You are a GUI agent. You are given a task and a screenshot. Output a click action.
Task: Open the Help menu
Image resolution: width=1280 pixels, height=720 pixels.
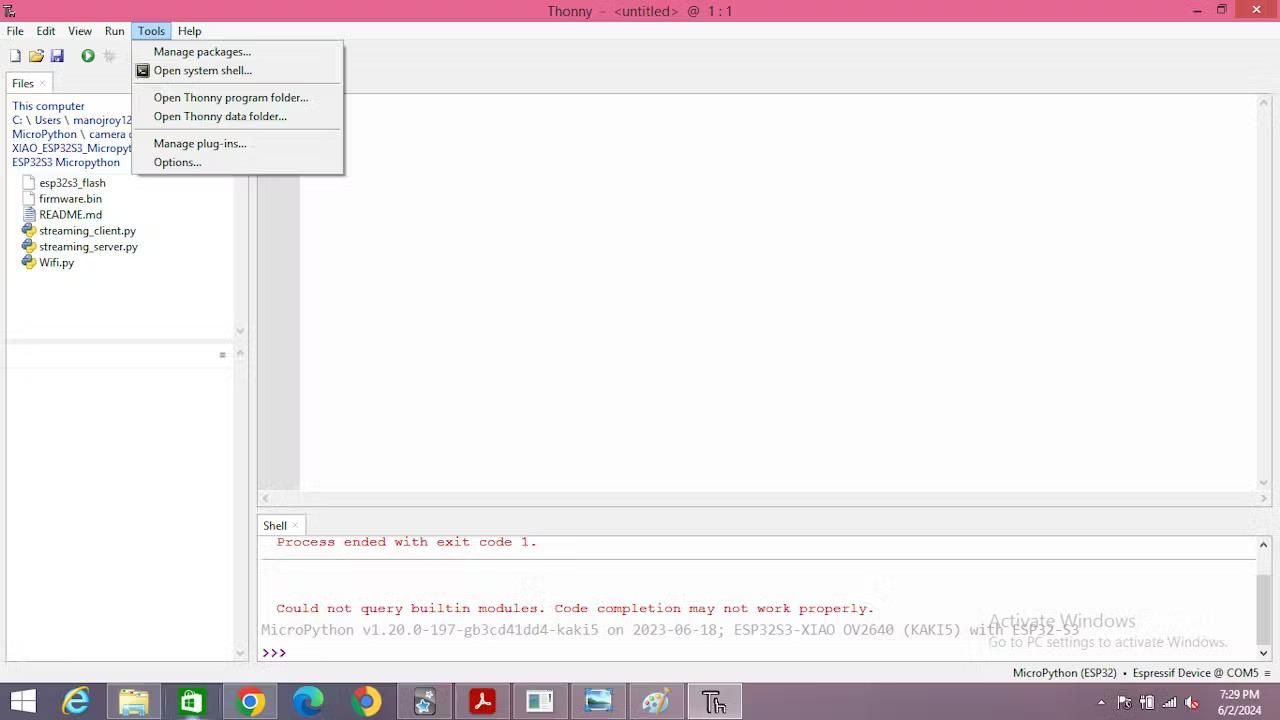(x=190, y=31)
